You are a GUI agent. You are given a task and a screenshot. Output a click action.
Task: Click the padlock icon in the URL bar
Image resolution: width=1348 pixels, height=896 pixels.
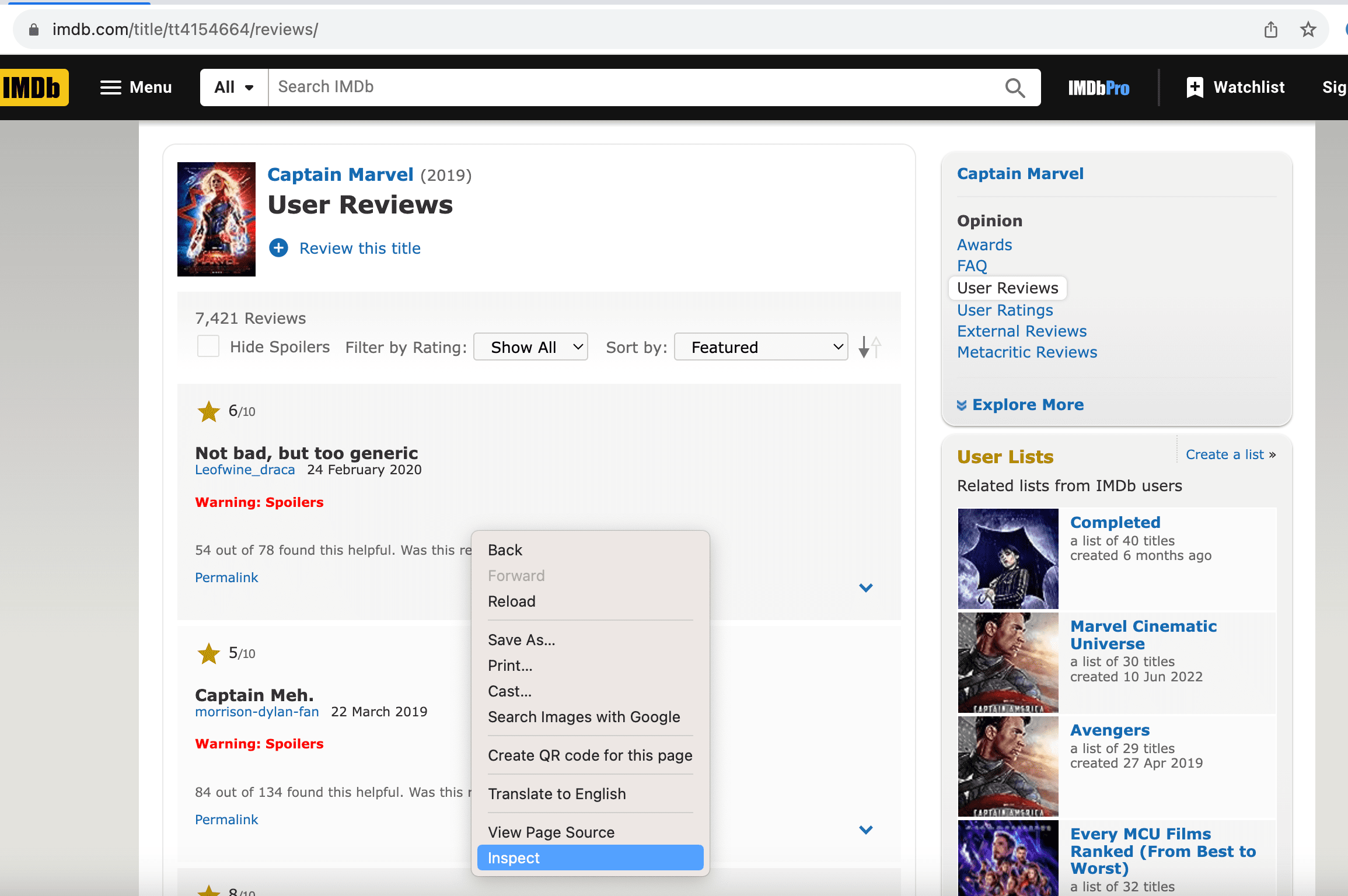[33, 29]
